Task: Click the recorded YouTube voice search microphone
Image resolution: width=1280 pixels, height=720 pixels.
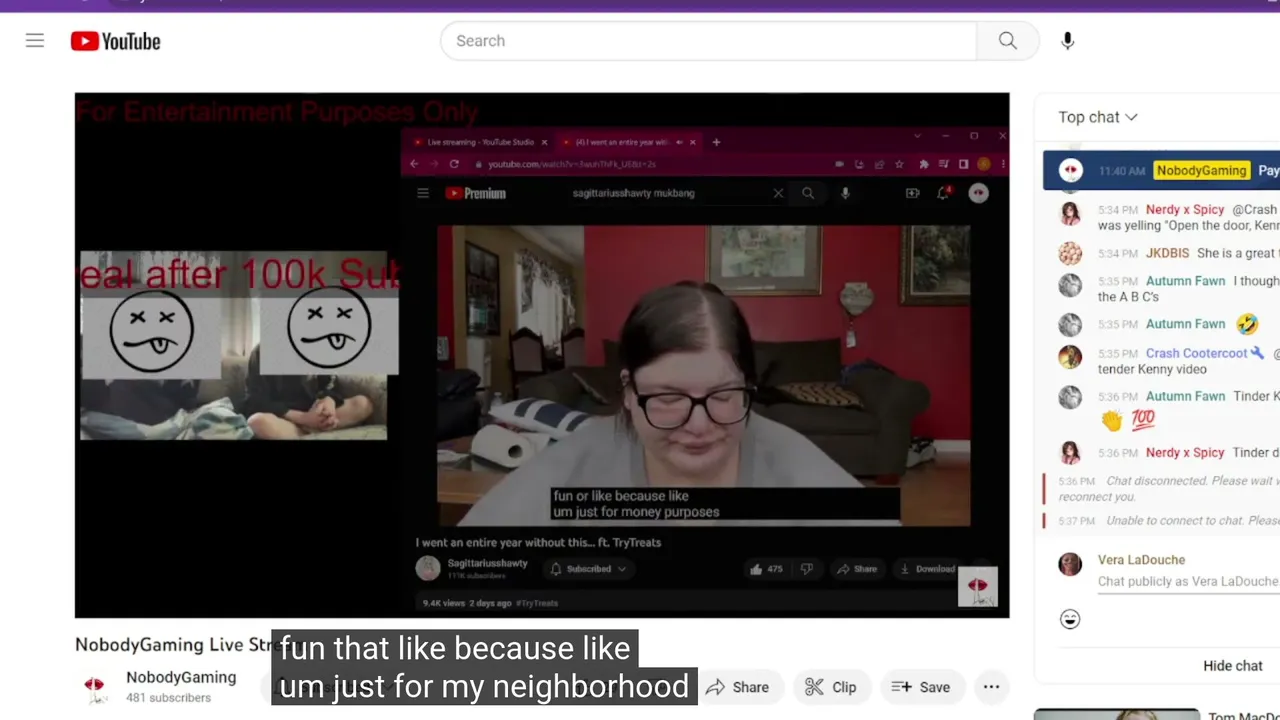Action: click(x=845, y=194)
